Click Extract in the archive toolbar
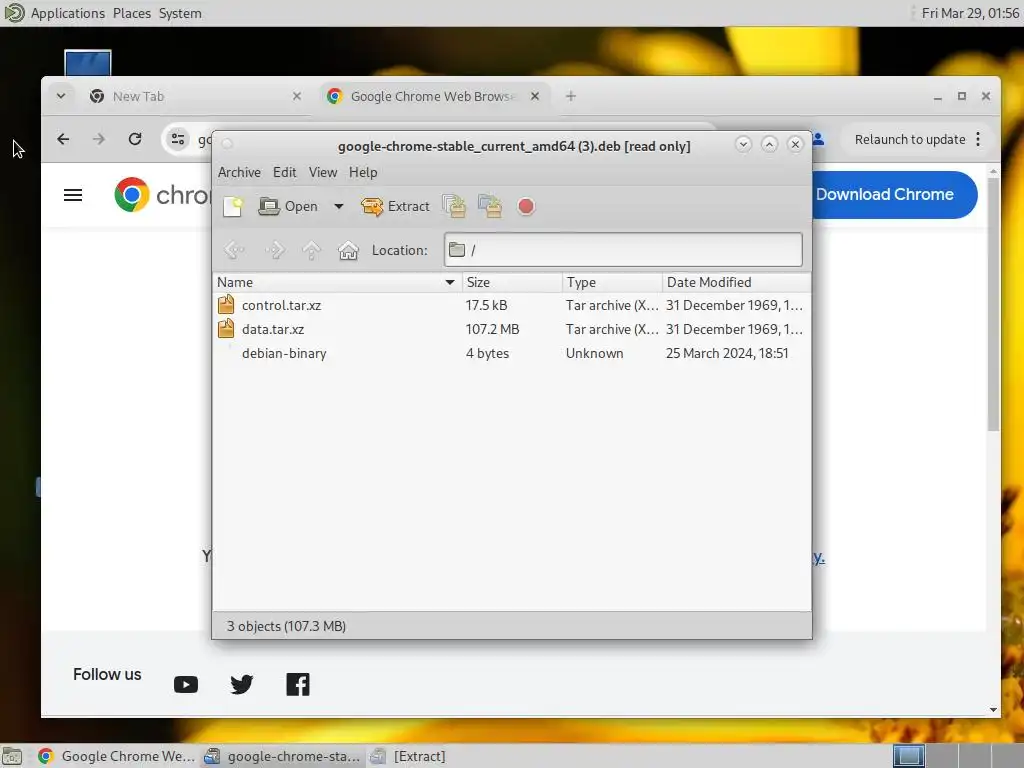 pyautogui.click(x=395, y=206)
